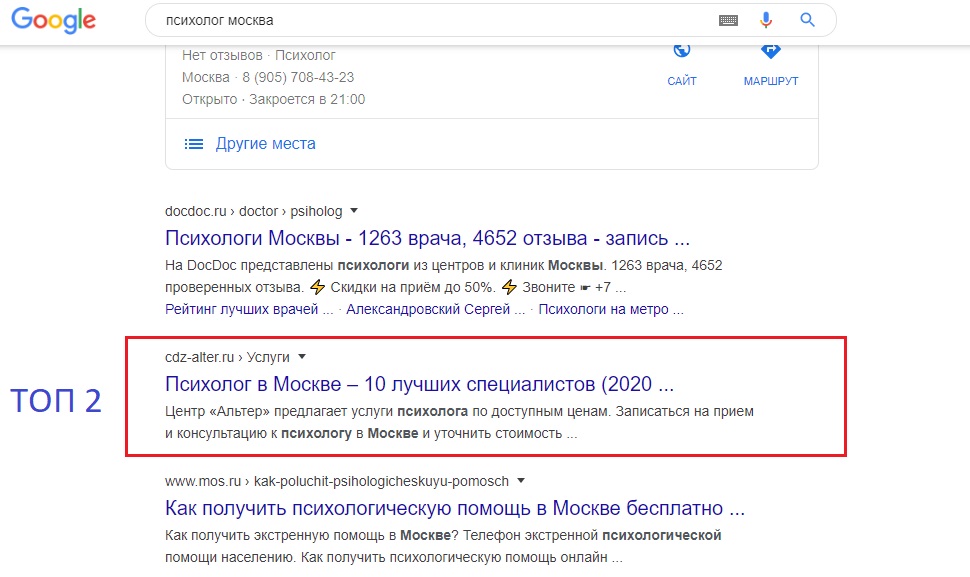Open Как получить психологическую помощь result
Viewport: 970px width, 577px height.
coord(455,508)
